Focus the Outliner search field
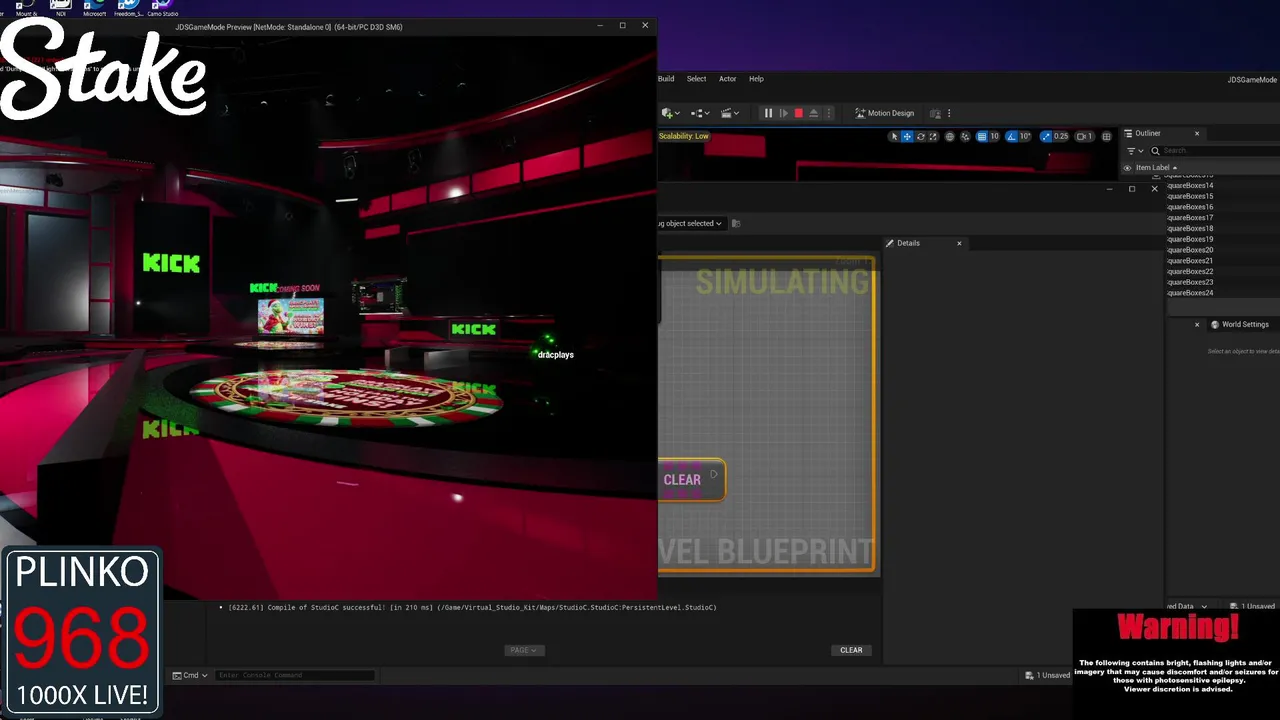1280x720 pixels. (1215, 151)
